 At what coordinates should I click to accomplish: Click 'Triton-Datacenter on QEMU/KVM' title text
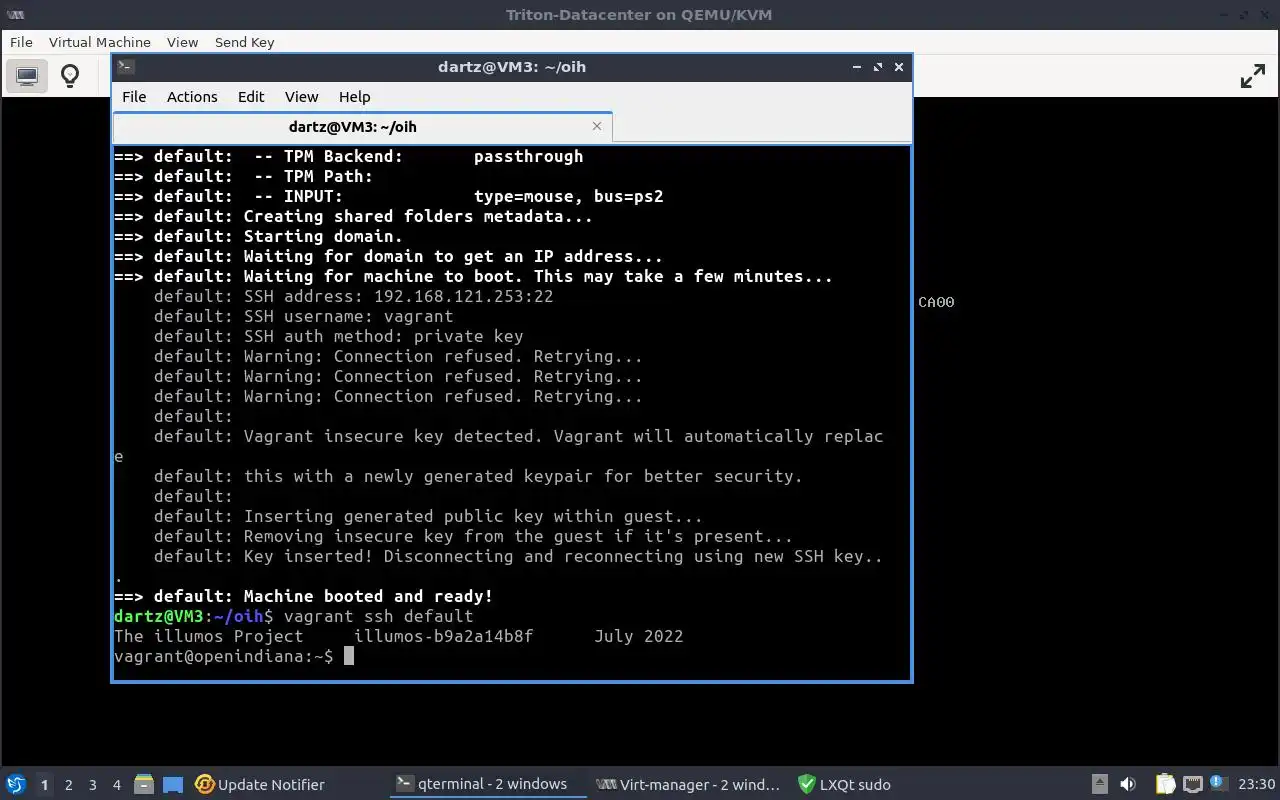pyautogui.click(x=639, y=14)
